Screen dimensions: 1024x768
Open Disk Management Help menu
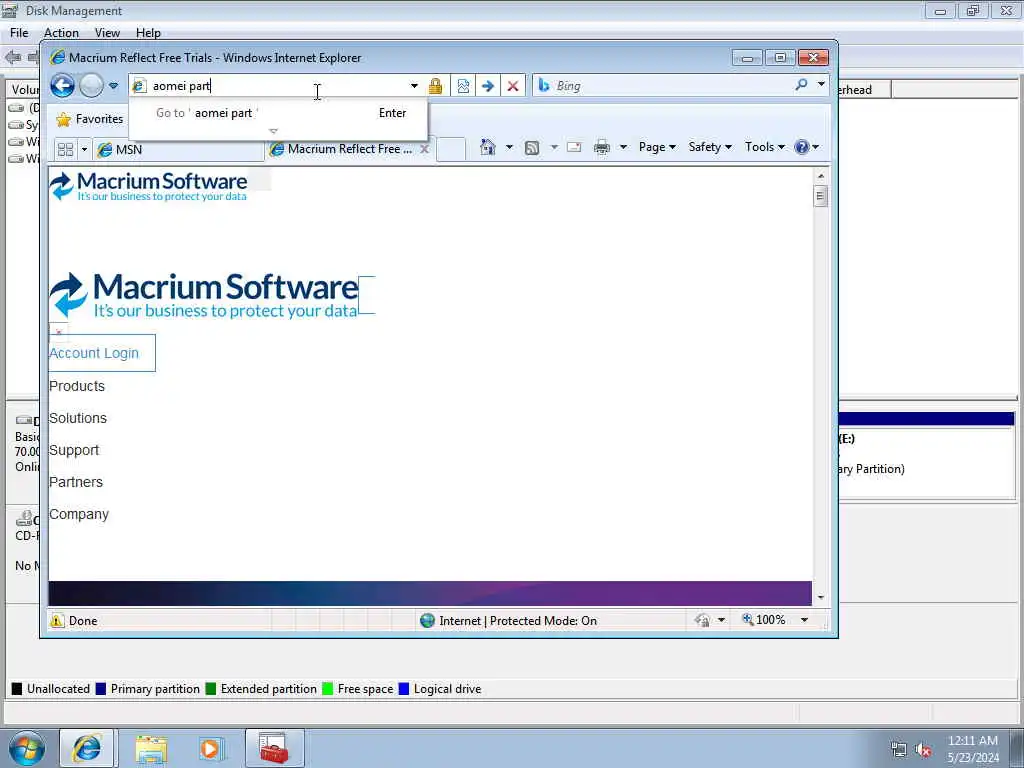[x=148, y=33]
